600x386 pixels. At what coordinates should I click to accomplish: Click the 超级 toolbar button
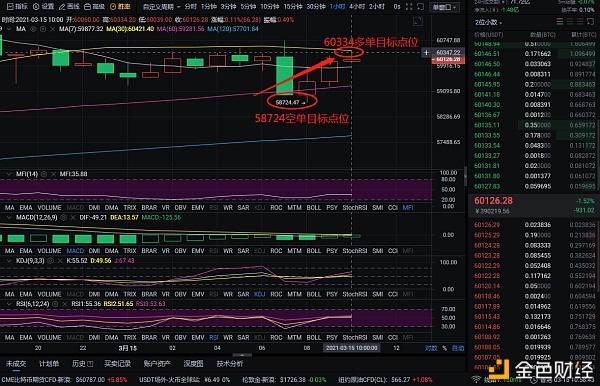[x=95, y=7]
